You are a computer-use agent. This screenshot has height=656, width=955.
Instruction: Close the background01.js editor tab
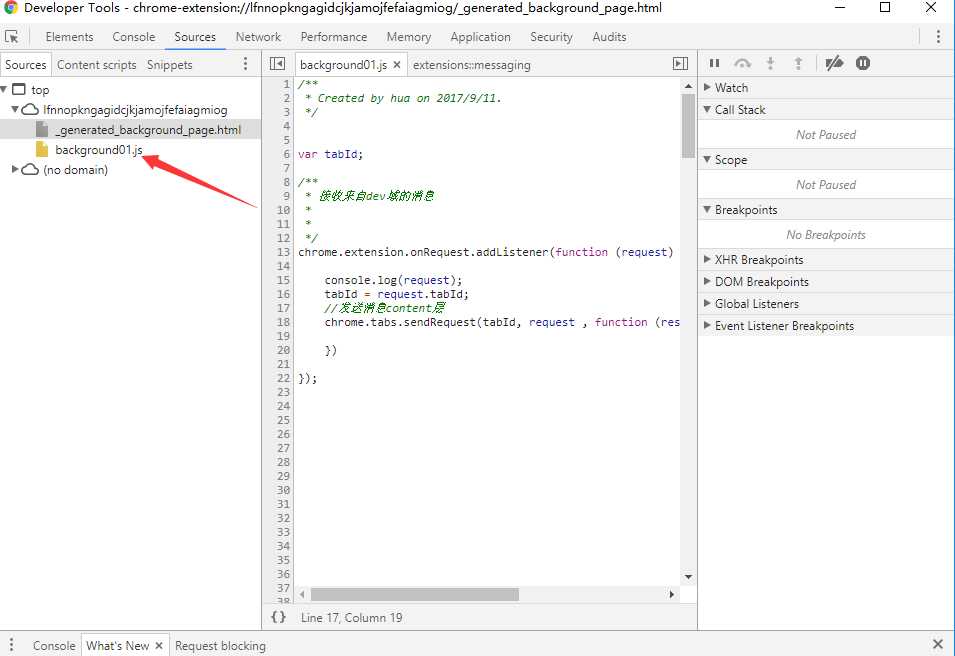[396, 65]
